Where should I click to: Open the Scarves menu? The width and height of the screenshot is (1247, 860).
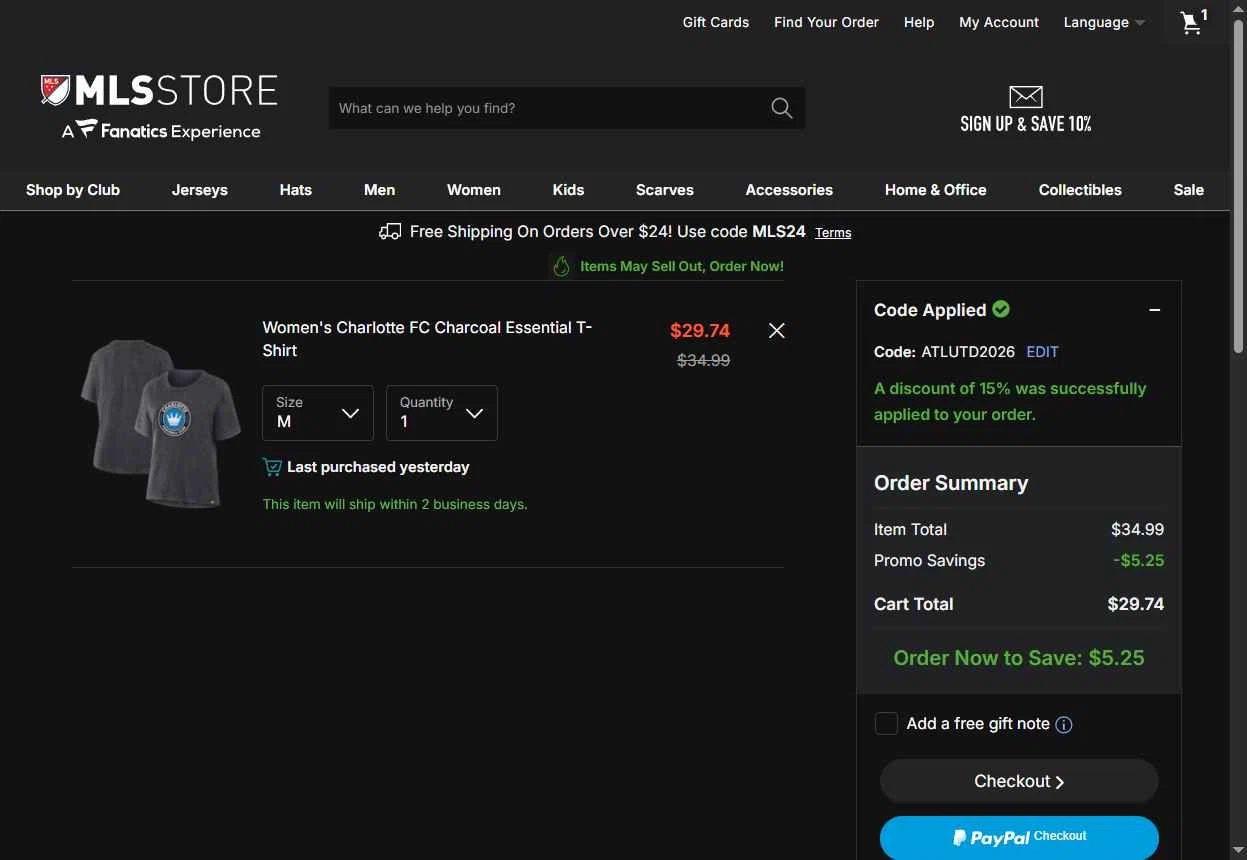point(665,190)
